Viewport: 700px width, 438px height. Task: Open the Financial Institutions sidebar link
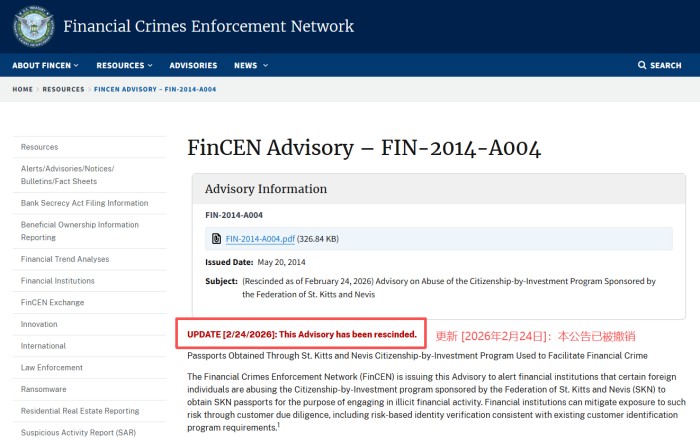pyautogui.click(x=58, y=281)
